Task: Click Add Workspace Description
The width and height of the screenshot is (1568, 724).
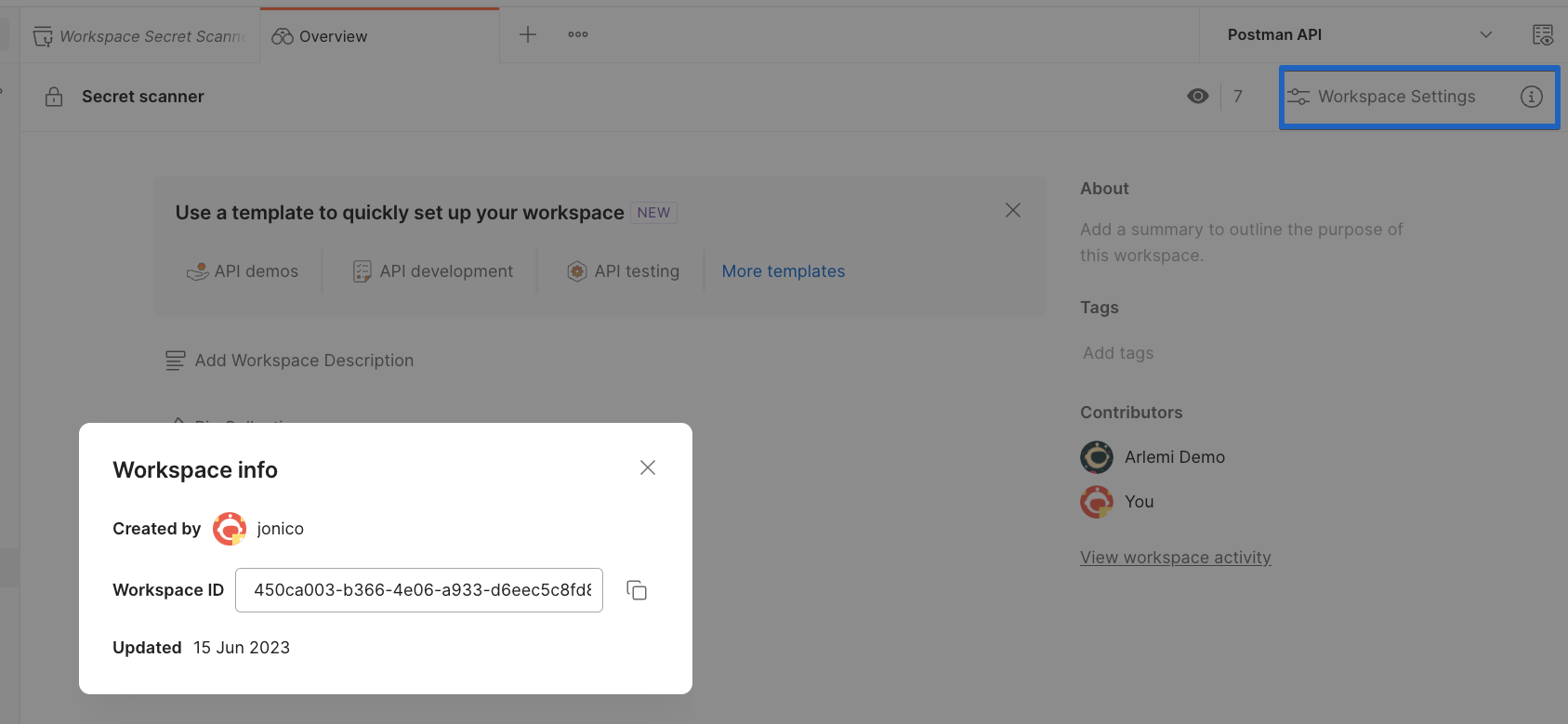Action: coord(290,361)
